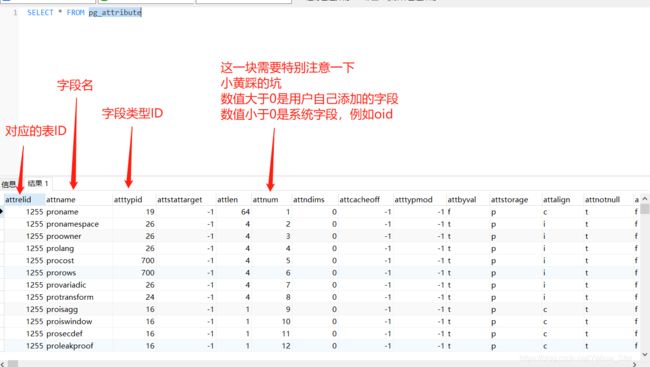
Task: Click atttypid value 24 in protransform row
Action: click(150, 297)
